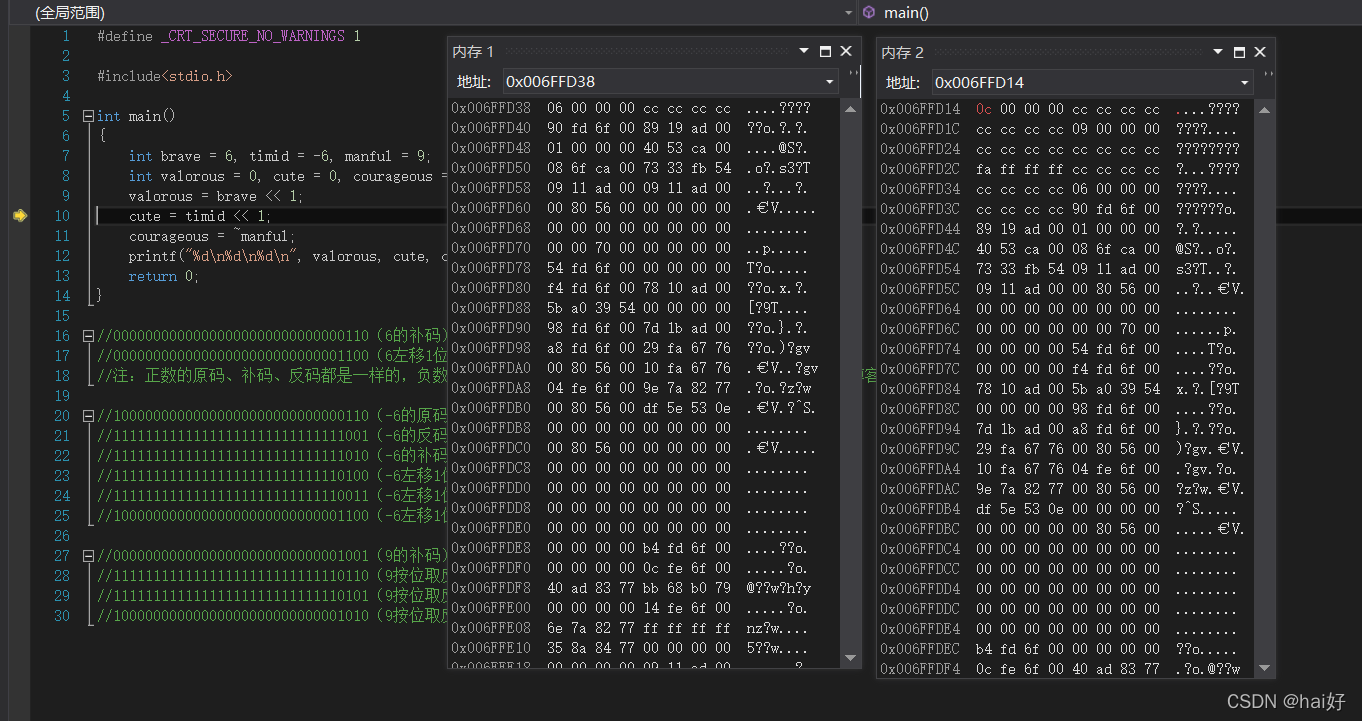
Task: Click scroll-down arrow in 内存 2 scrollbar
Action: point(1265,668)
